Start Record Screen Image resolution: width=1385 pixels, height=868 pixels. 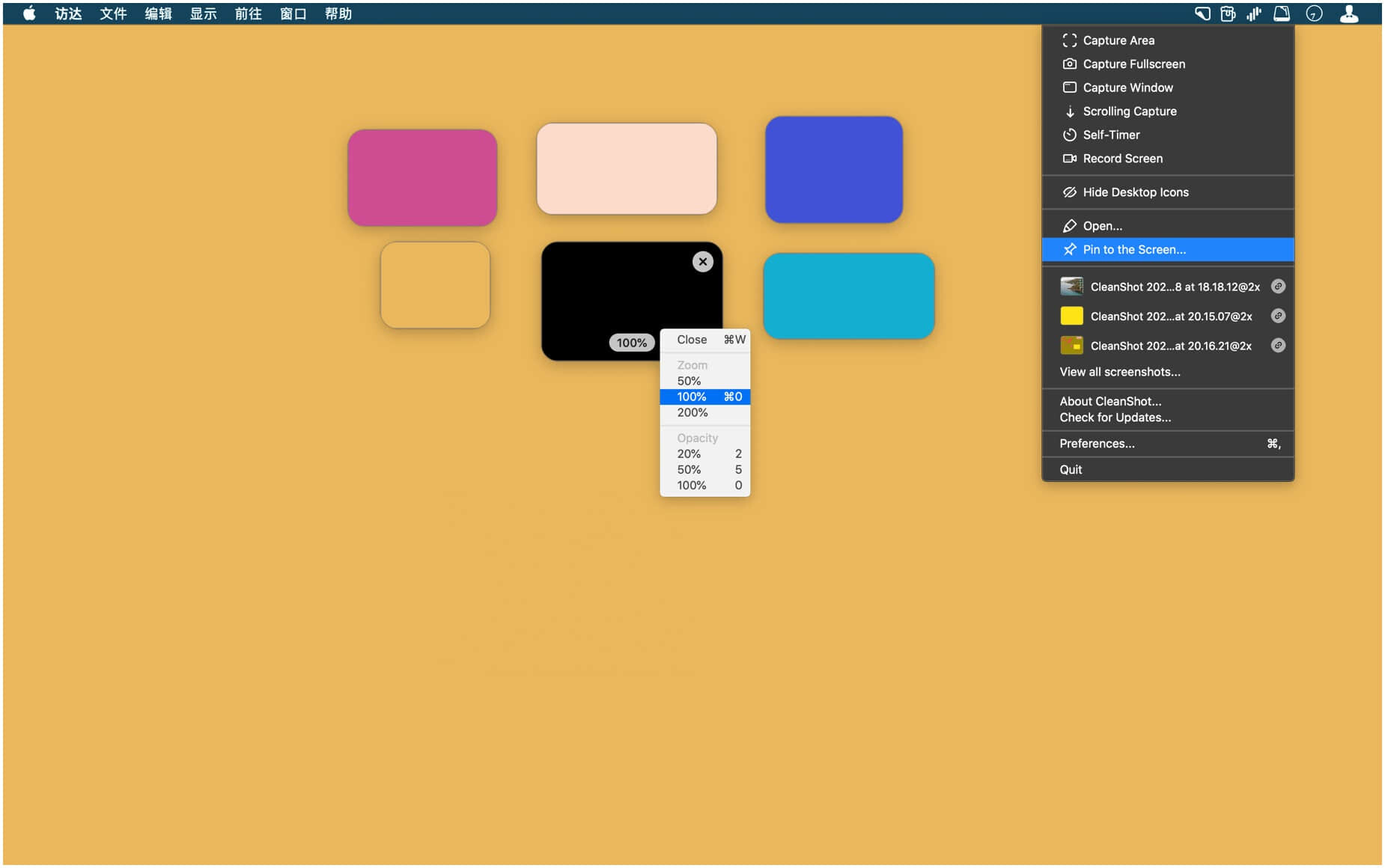pyautogui.click(x=1122, y=159)
